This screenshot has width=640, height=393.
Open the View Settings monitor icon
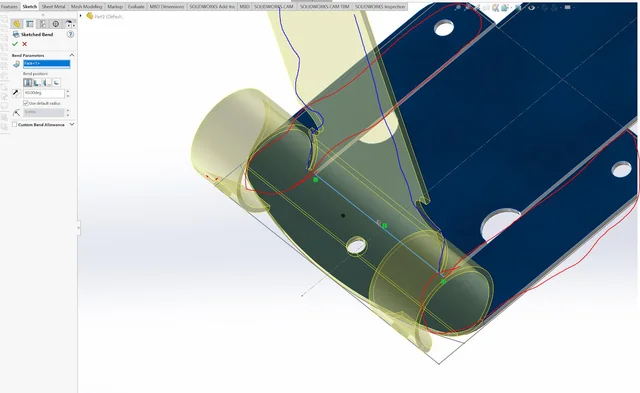pyautogui.click(x=568, y=7)
